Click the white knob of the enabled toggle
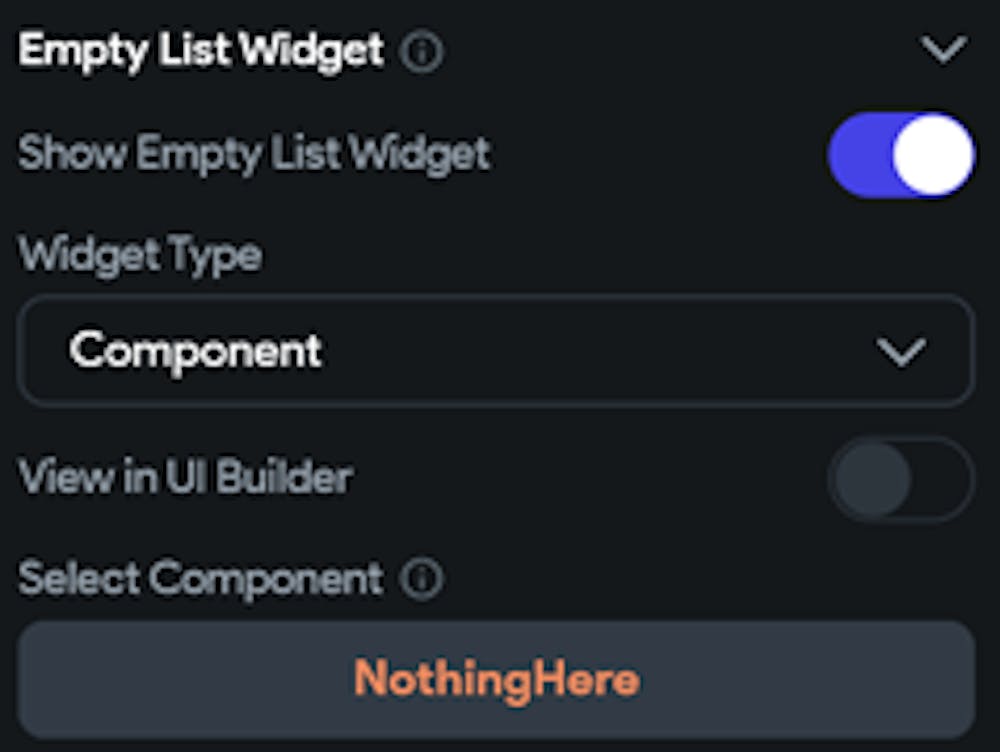The height and width of the screenshot is (752, 1000). coord(932,154)
